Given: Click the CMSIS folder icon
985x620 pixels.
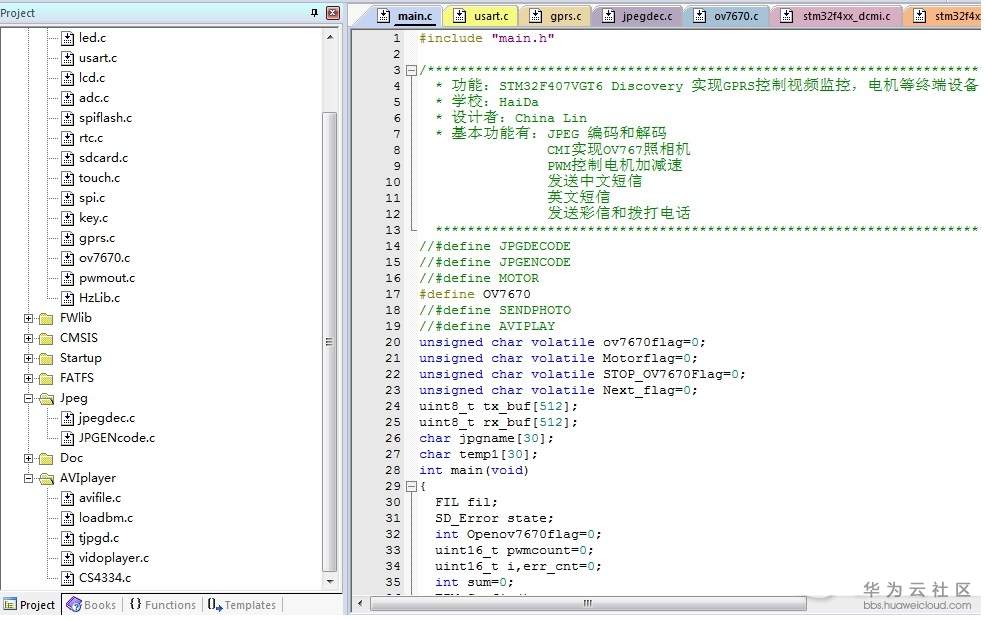Looking at the screenshot, I should 46,339.
